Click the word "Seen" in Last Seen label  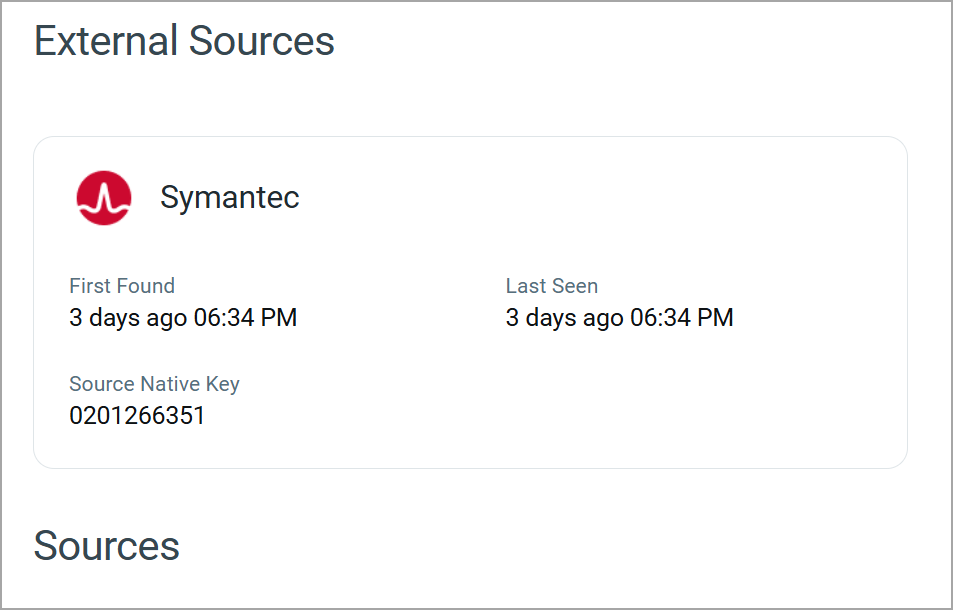tap(575, 286)
